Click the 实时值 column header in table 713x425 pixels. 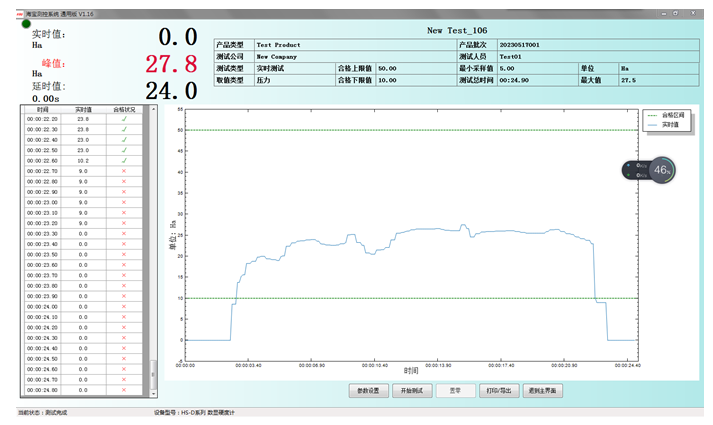pyautogui.click(x=84, y=110)
